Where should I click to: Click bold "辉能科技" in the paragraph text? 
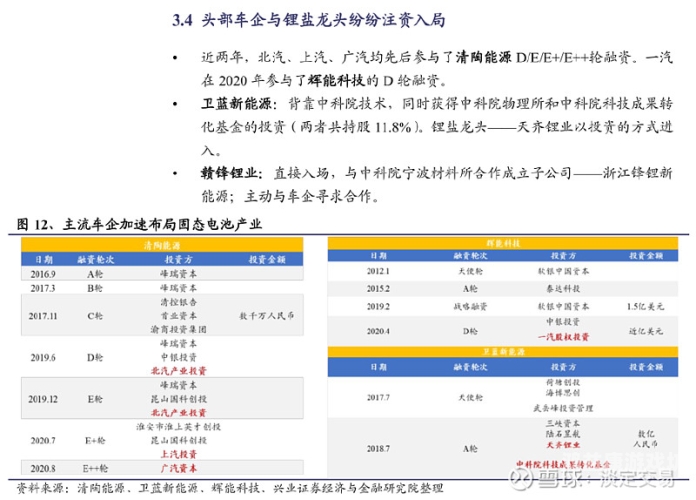pos(336,80)
